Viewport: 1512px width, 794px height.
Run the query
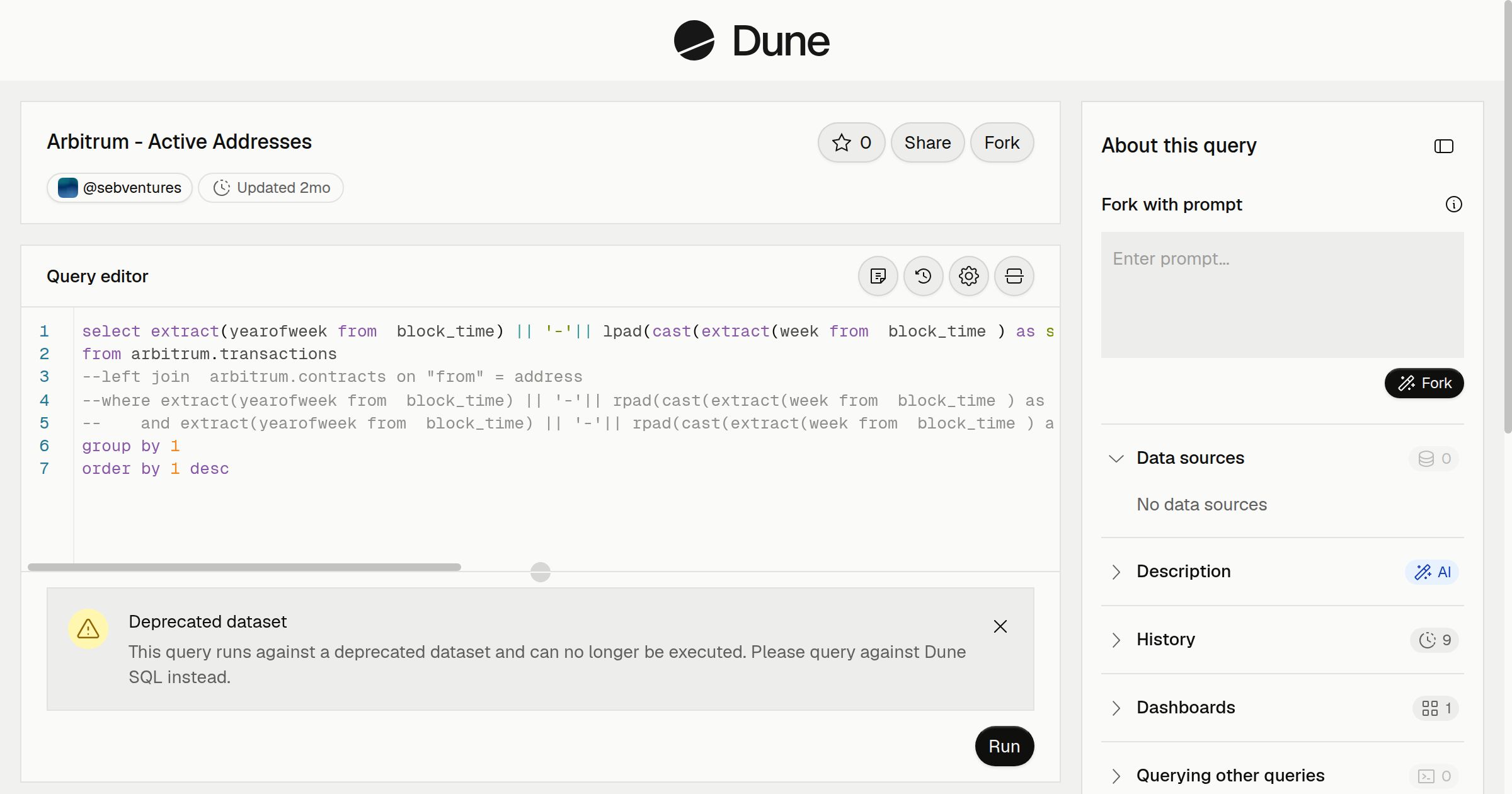coord(1004,746)
